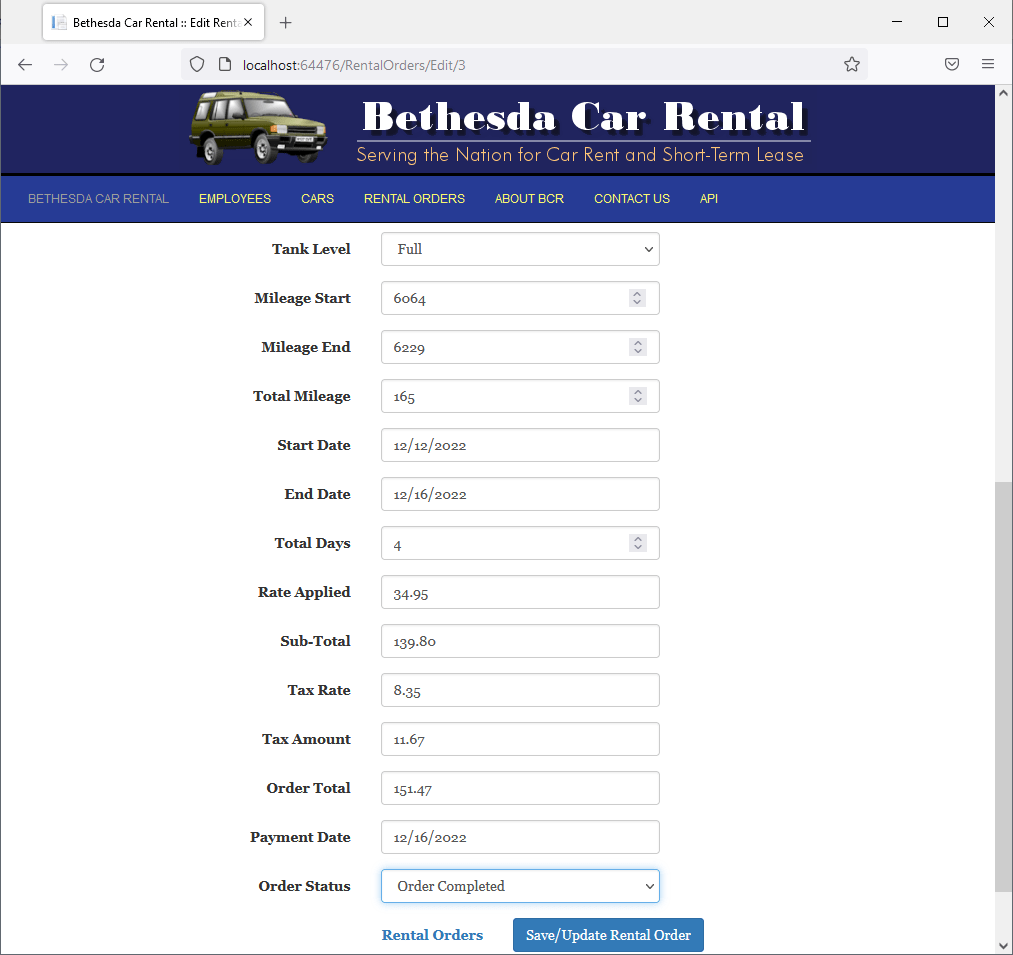Open the Firefox hamburger menu
Viewport: 1013px width, 955px height.
click(988, 63)
